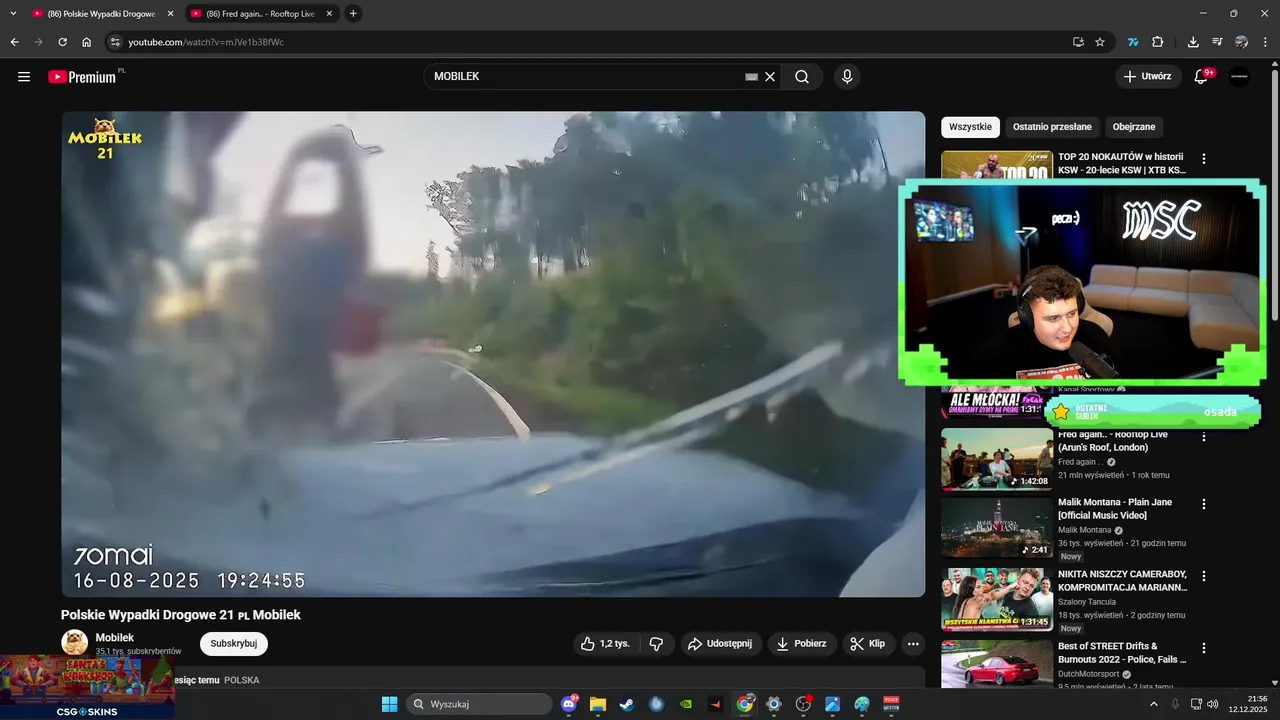Open options for Malik Montana Plain Jane video
This screenshot has width=1280, height=720.
(x=1204, y=505)
